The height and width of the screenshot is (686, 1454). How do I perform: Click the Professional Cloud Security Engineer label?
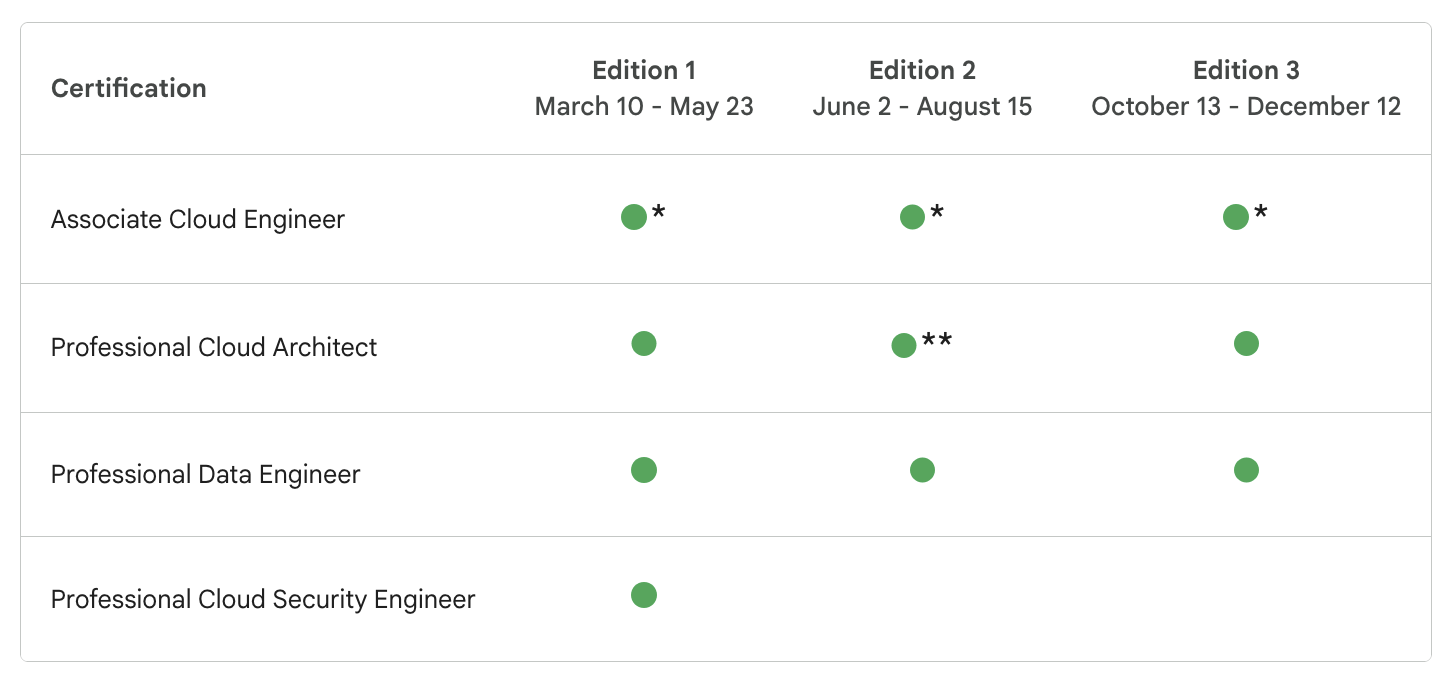263,600
